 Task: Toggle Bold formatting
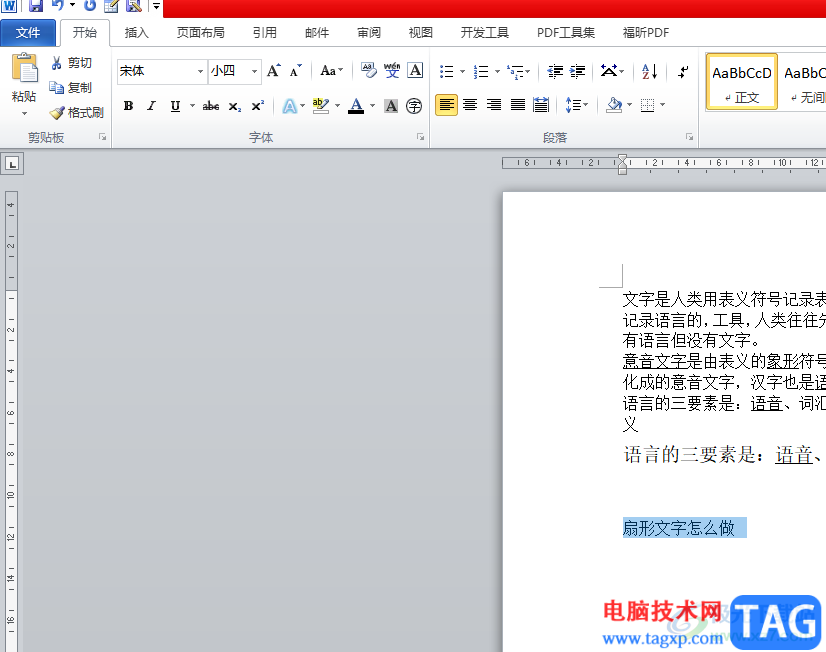point(128,106)
